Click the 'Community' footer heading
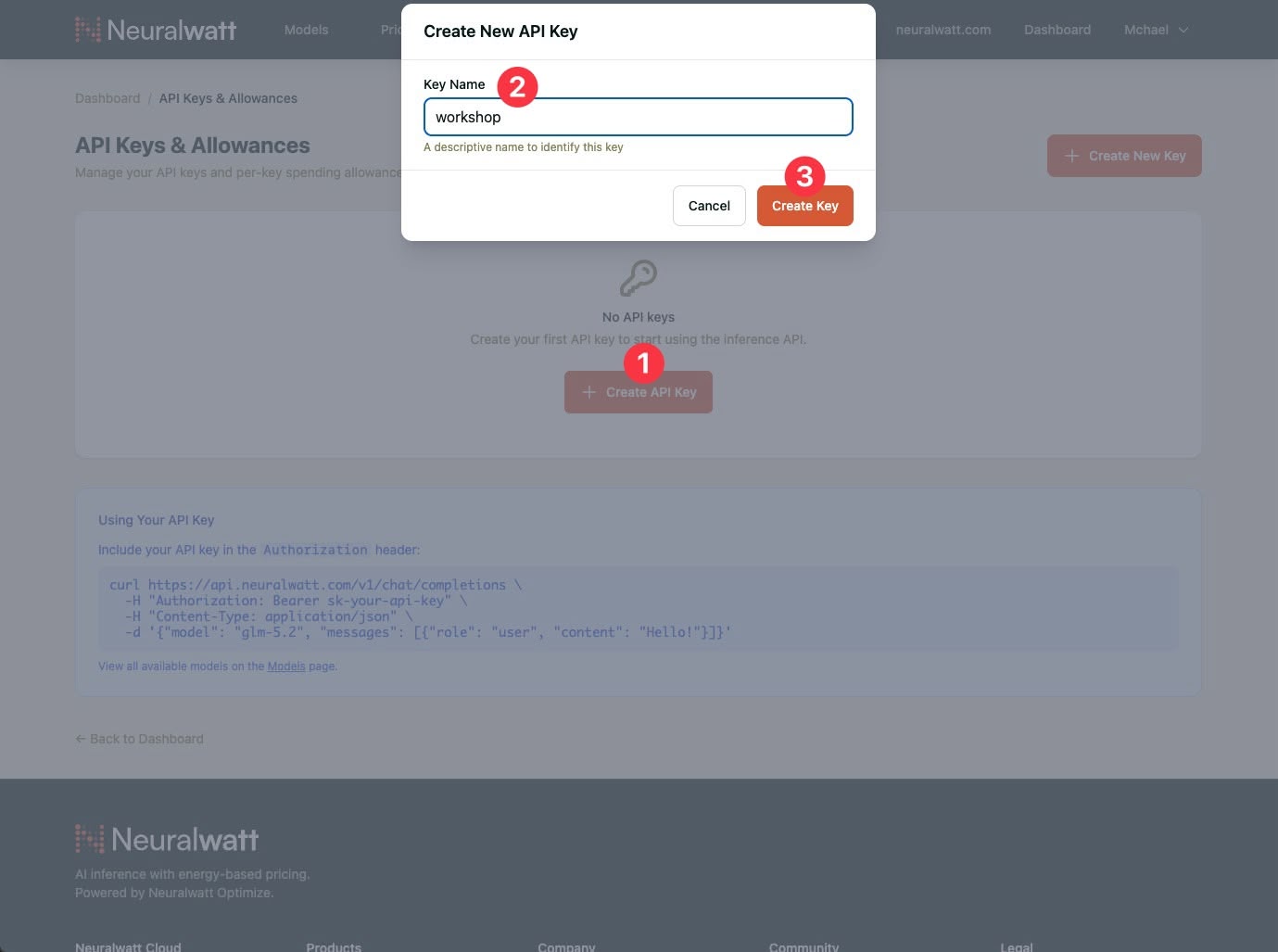This screenshot has height=952, width=1278. click(x=803, y=946)
